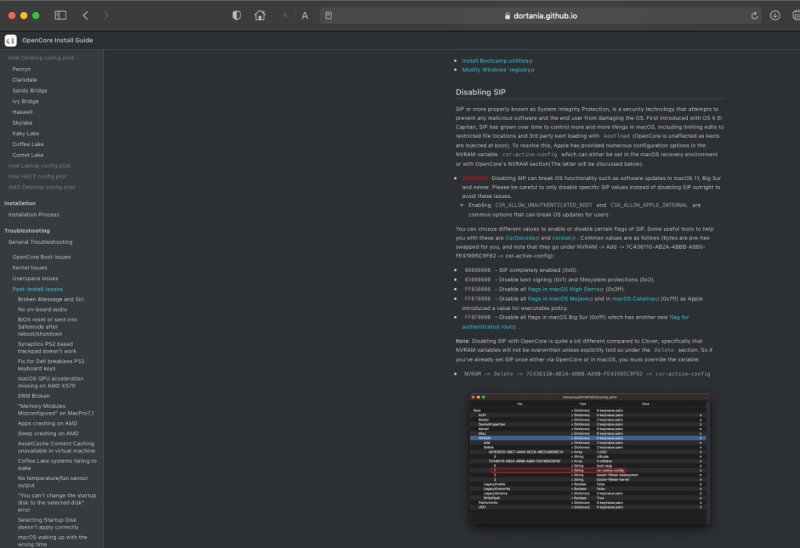
Task: Open Kernel Issues page
Action: click(x=30, y=268)
